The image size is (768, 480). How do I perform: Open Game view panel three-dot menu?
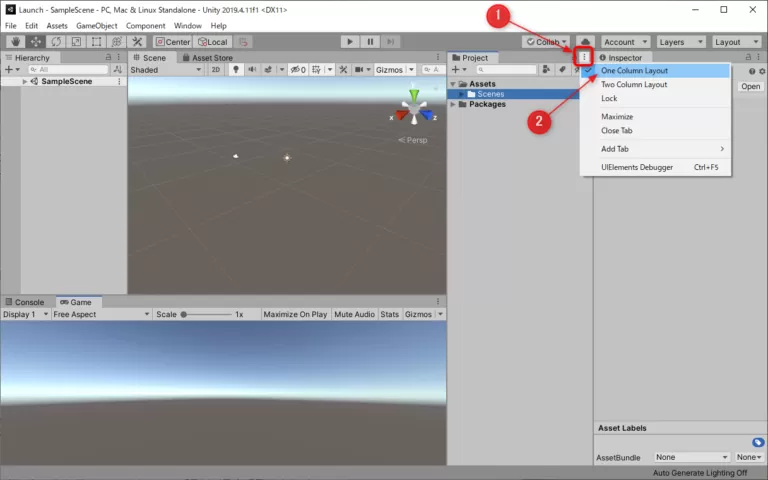point(438,301)
